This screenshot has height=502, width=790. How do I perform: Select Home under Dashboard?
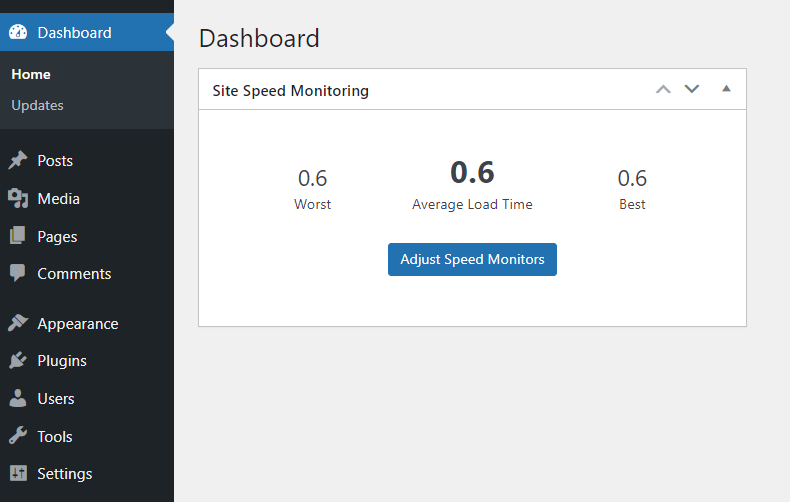pos(31,75)
